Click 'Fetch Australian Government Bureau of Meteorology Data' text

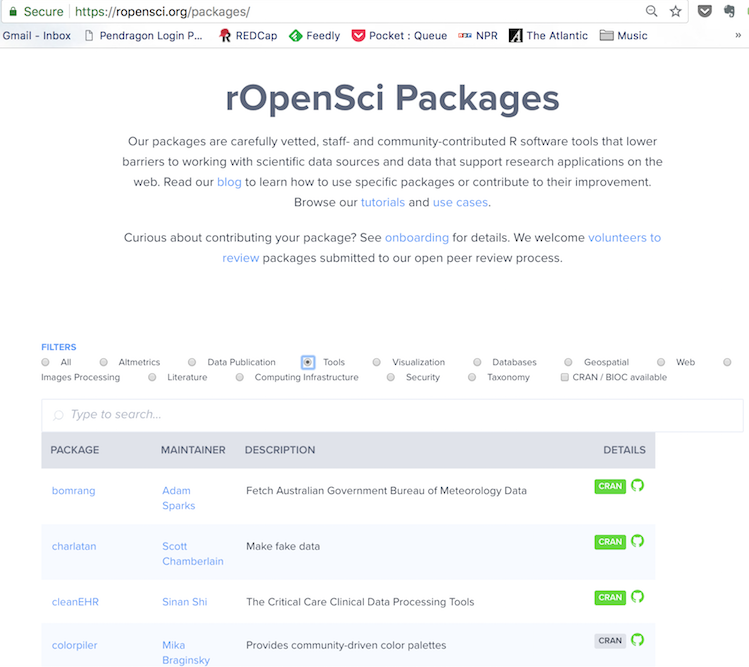[386, 491]
